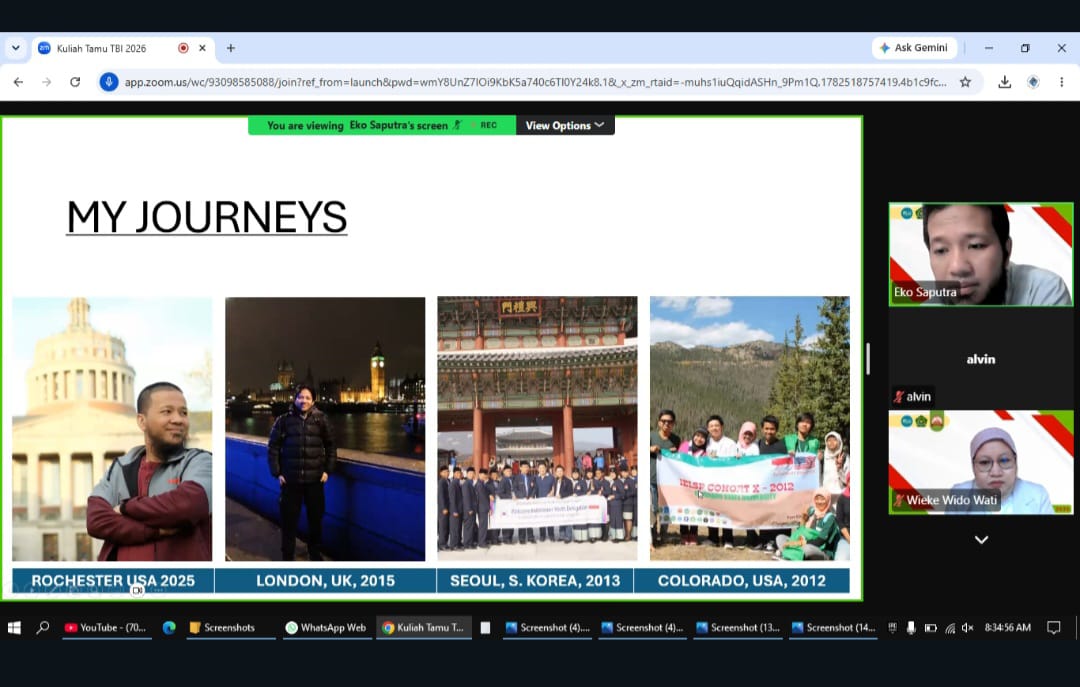
Task: Reload the Zoom meeting page
Action: tap(75, 82)
